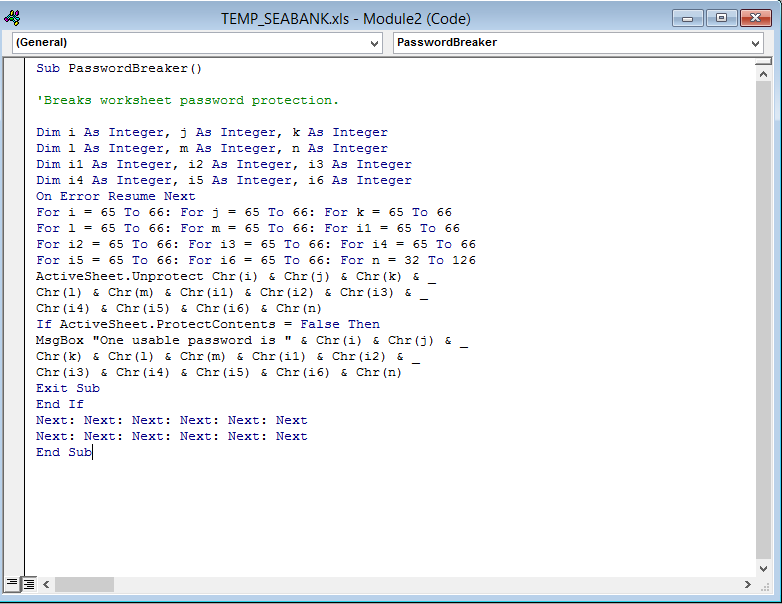The image size is (782, 604).
Task: Click the vertical scrollbar up arrow
Action: 763,74
